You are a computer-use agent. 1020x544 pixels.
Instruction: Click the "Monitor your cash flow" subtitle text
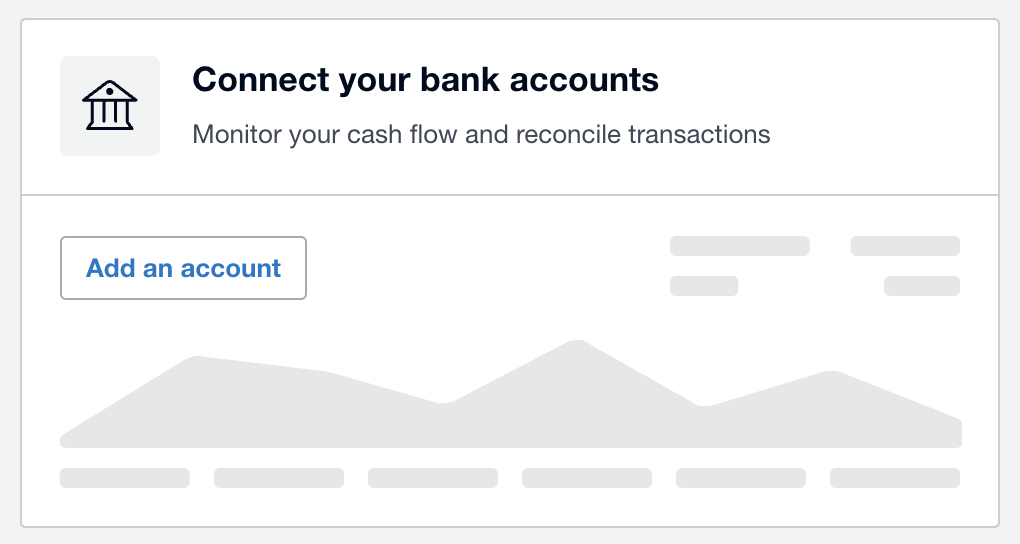[x=481, y=134]
